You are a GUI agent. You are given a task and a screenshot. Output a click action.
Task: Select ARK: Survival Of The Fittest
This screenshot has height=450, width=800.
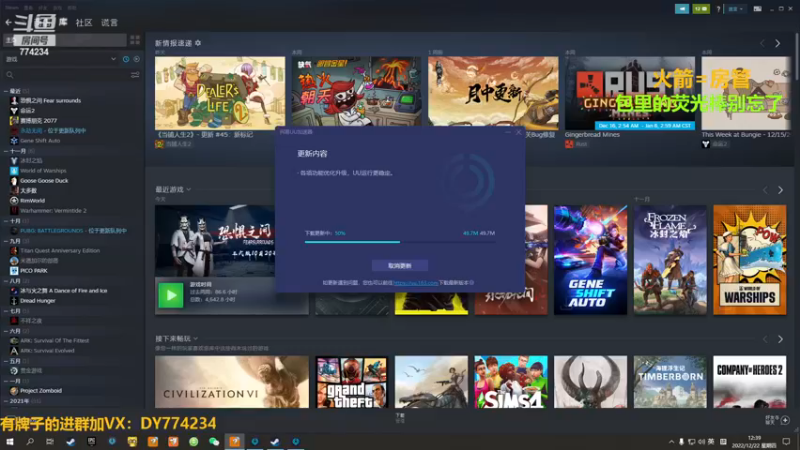tap(54, 340)
